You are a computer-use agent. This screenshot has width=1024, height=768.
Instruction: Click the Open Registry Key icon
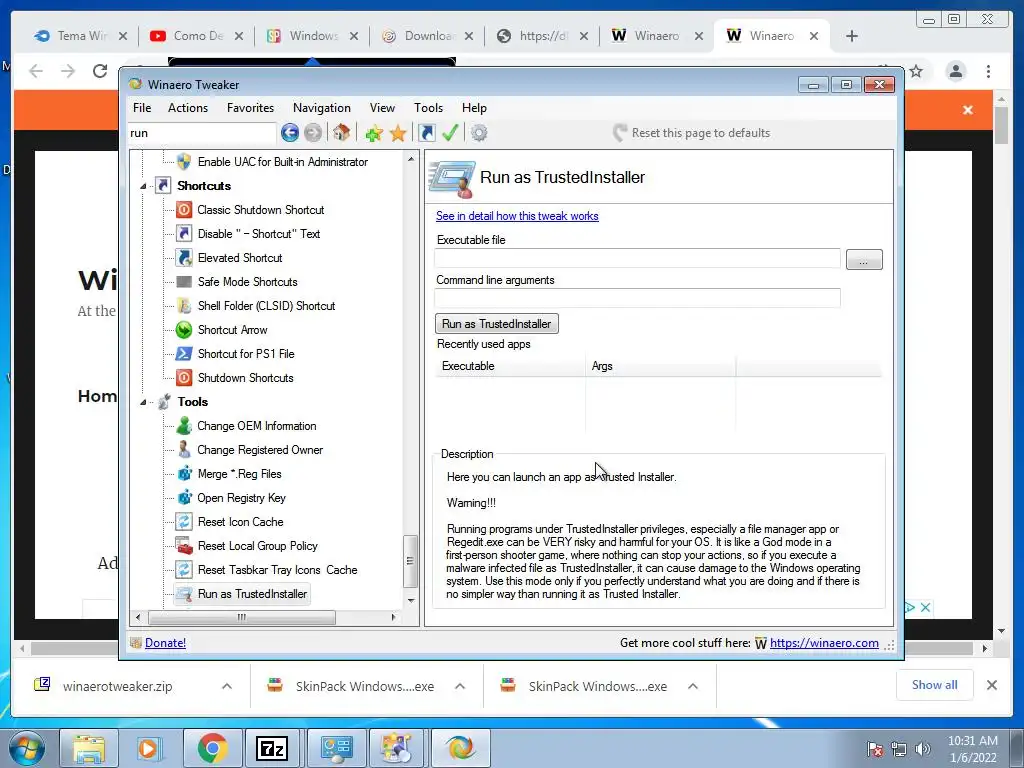tap(184, 498)
